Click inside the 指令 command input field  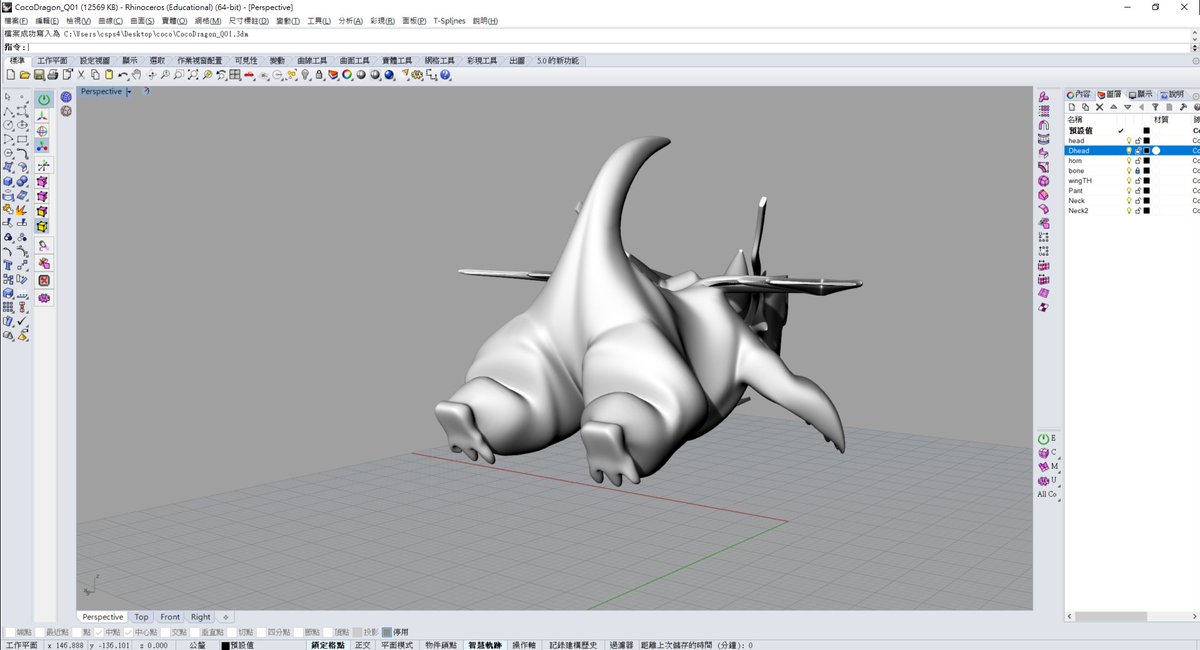(610, 47)
